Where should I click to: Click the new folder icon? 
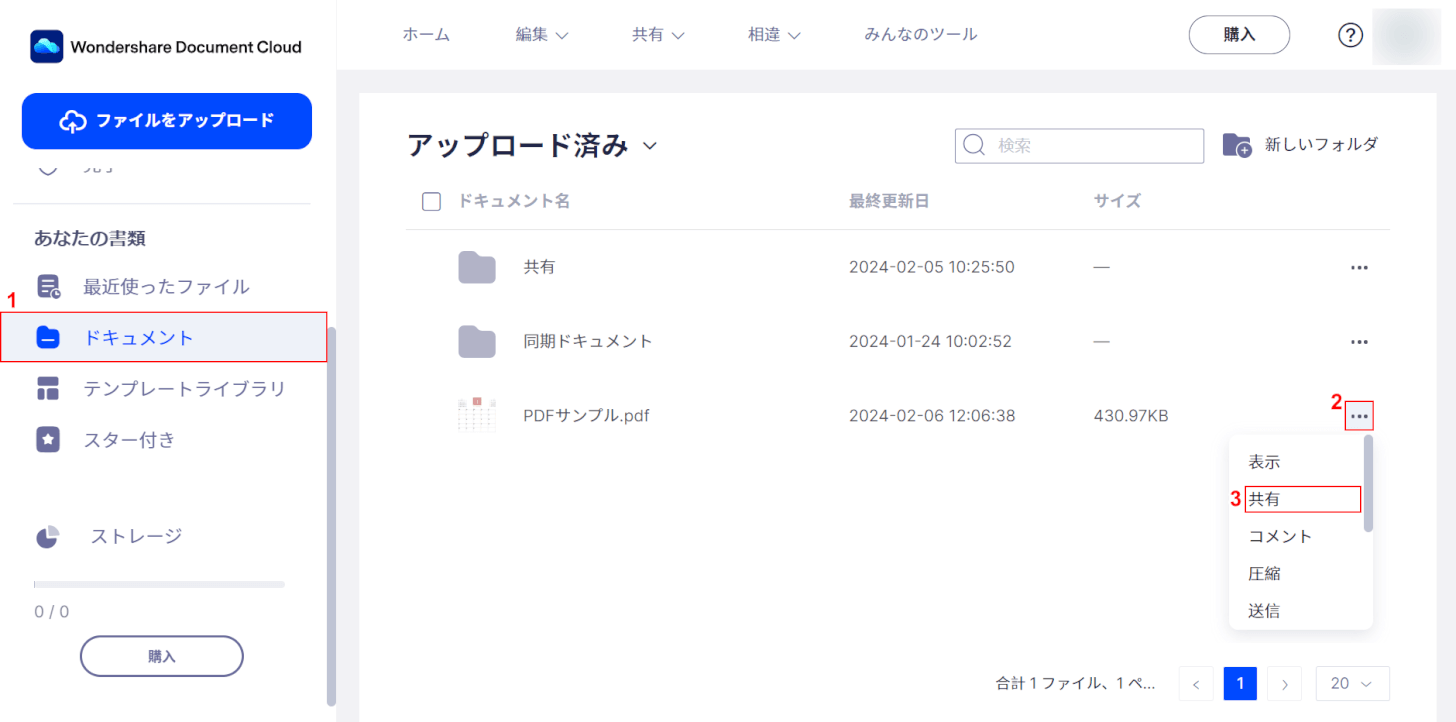click(x=1237, y=145)
